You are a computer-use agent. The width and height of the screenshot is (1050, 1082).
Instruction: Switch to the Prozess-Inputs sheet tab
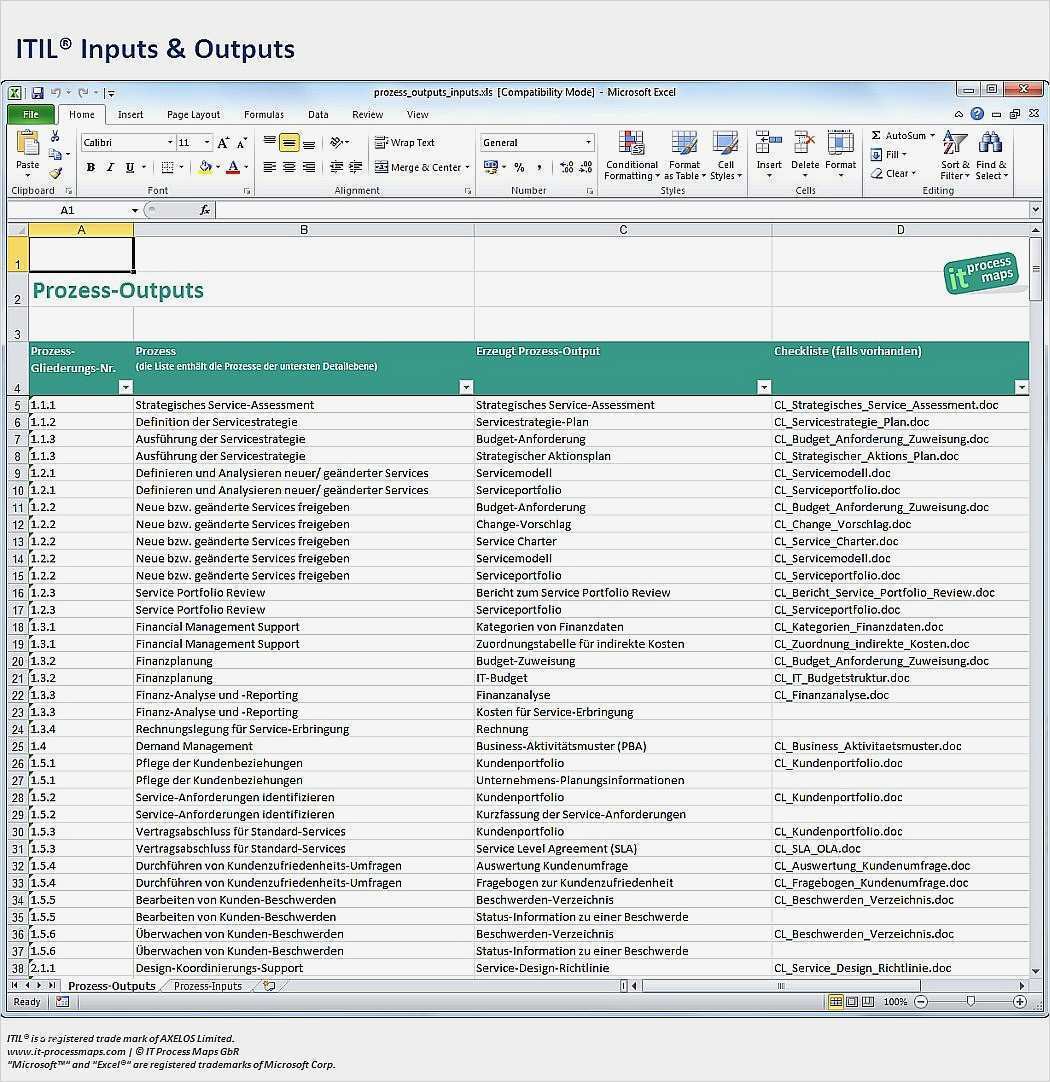coord(208,986)
